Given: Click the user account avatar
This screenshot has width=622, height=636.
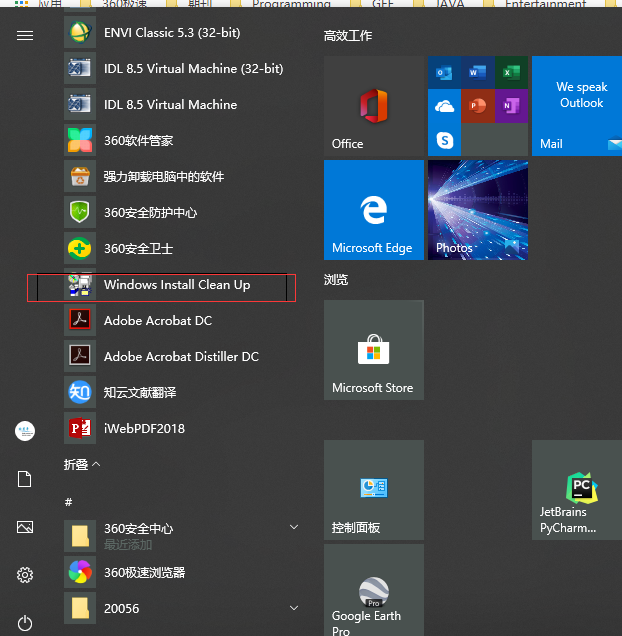Looking at the screenshot, I should point(25,431).
